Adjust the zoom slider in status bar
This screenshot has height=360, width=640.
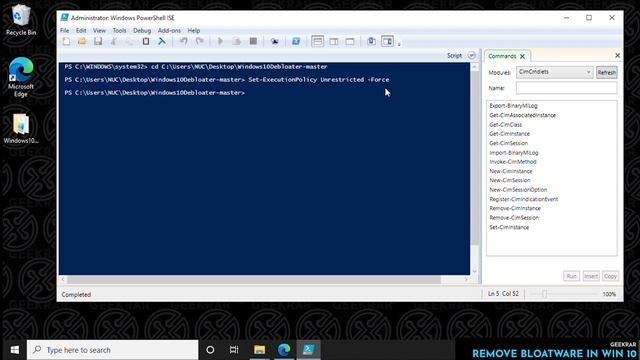tap(544, 294)
